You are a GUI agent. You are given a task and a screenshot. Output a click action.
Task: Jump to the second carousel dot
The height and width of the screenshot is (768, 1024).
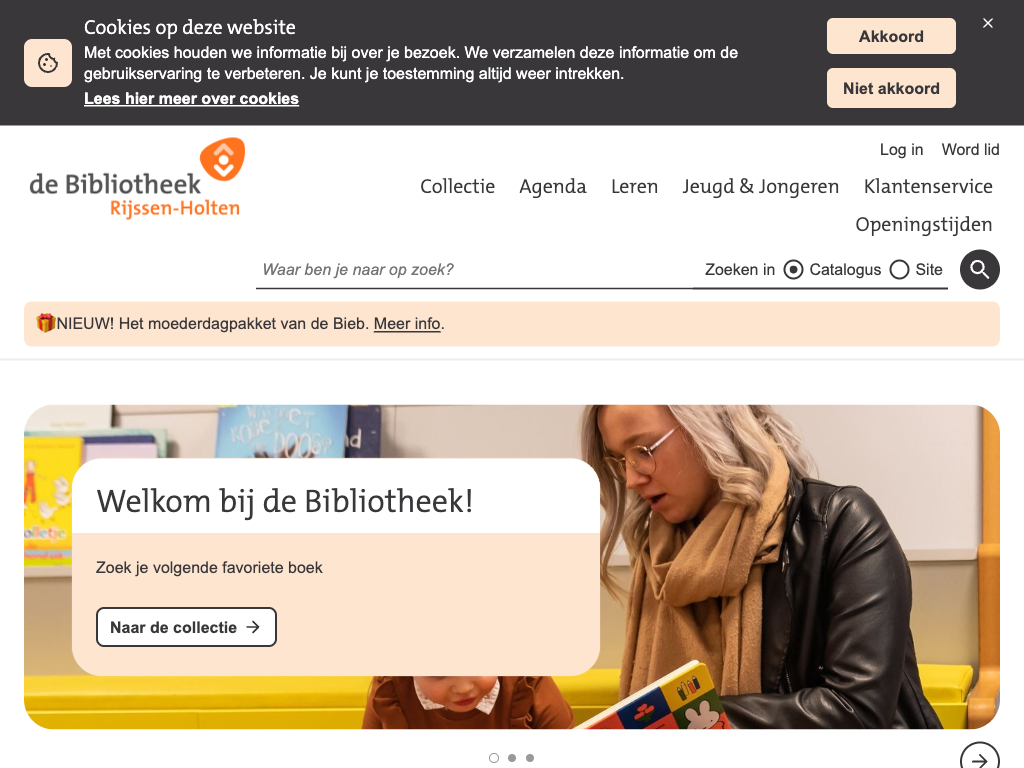point(512,758)
